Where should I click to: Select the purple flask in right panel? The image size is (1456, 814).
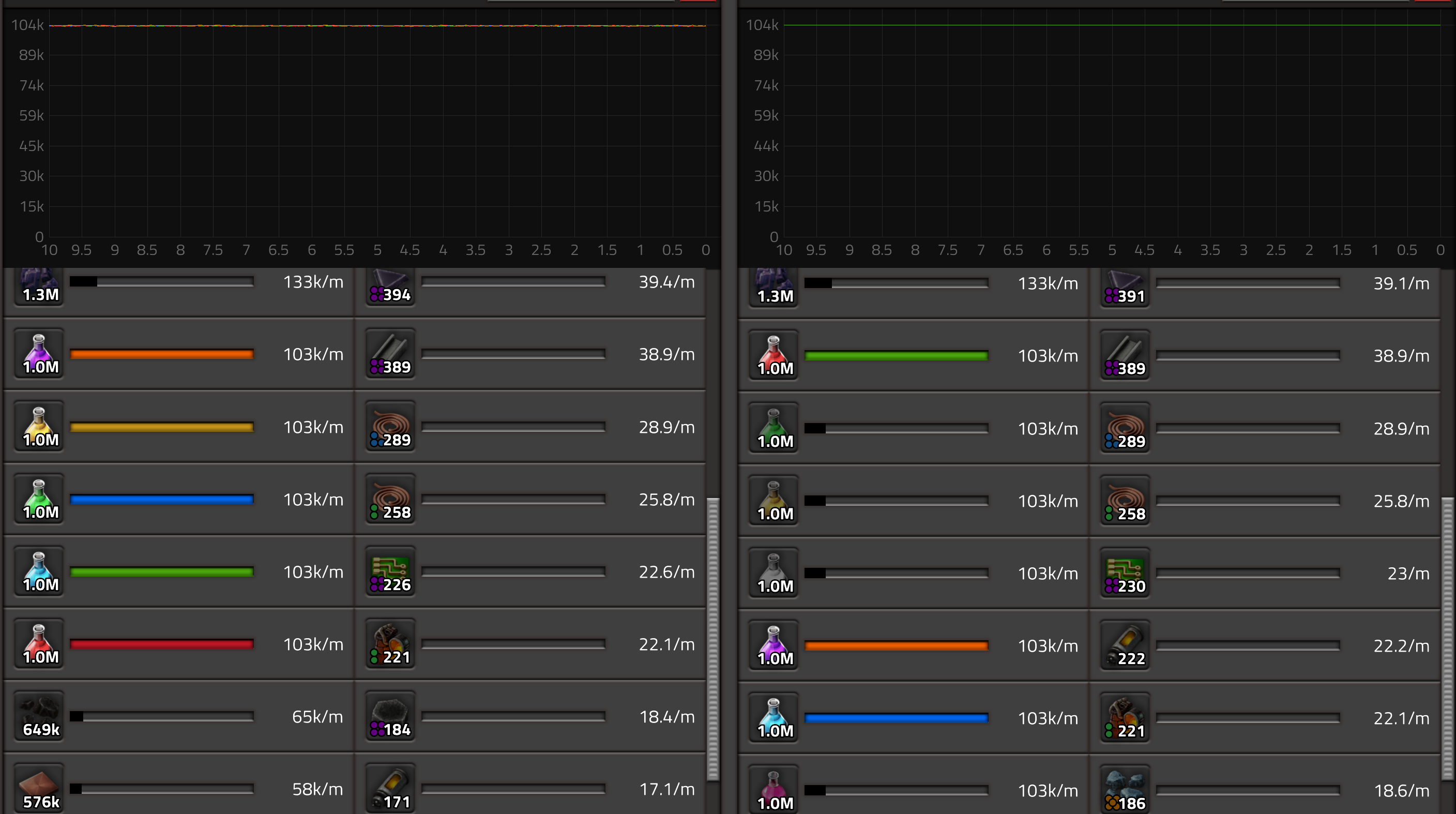(774, 645)
